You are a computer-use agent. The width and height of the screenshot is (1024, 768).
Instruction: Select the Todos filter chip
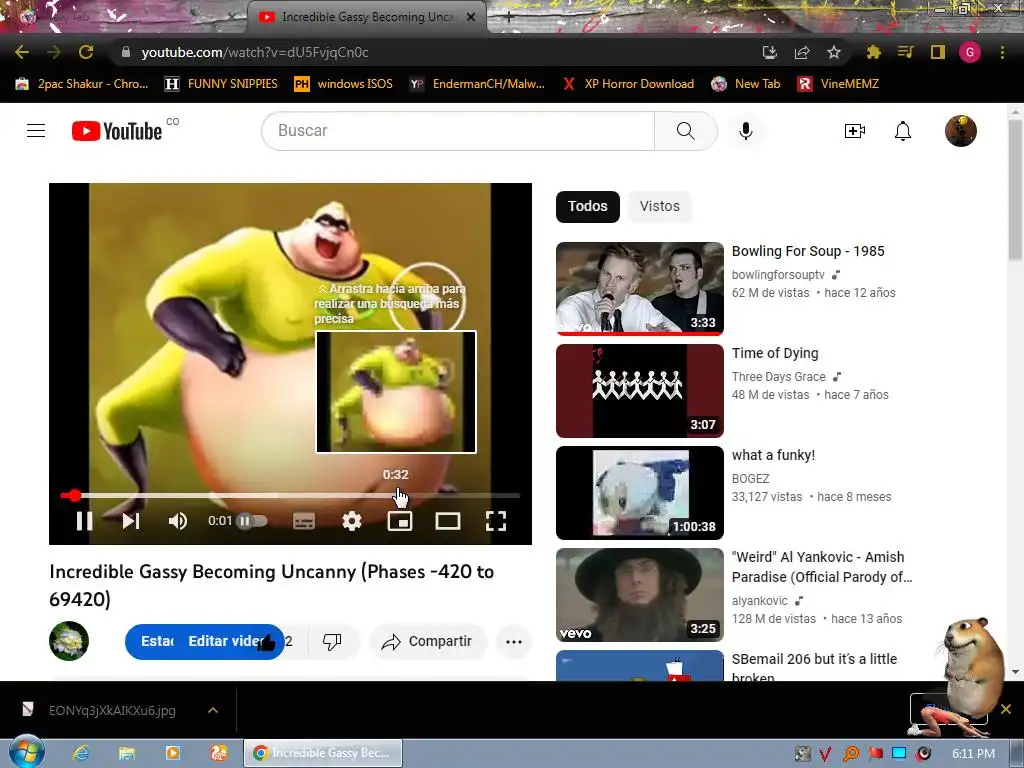click(588, 206)
